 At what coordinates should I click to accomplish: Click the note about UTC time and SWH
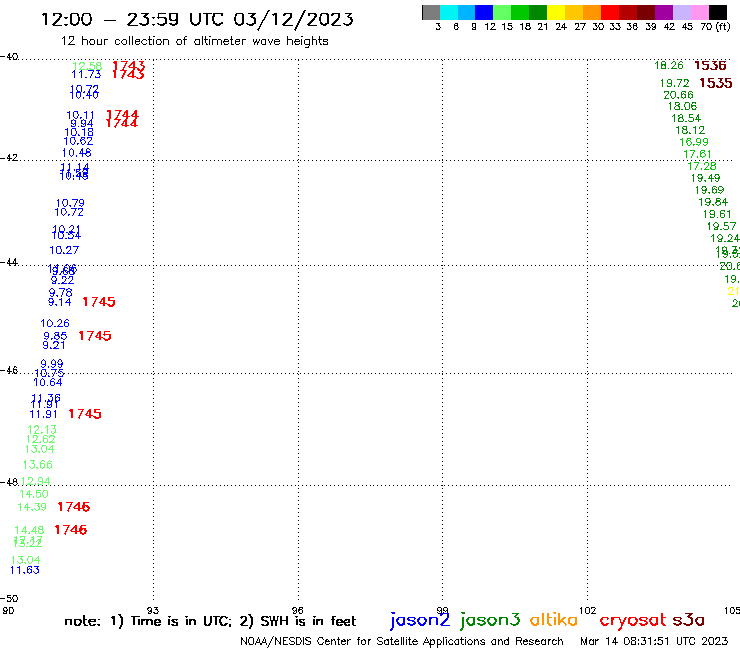(210, 621)
